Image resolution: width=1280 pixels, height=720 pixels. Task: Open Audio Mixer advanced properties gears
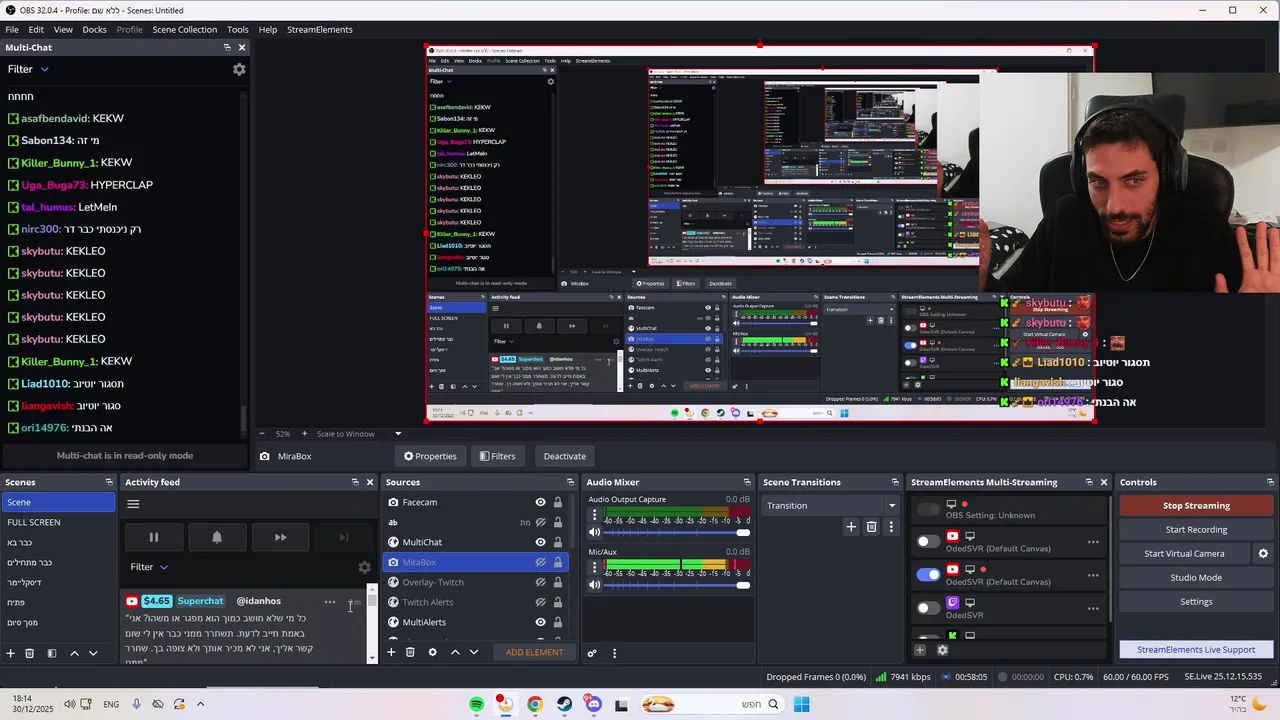[x=592, y=653]
